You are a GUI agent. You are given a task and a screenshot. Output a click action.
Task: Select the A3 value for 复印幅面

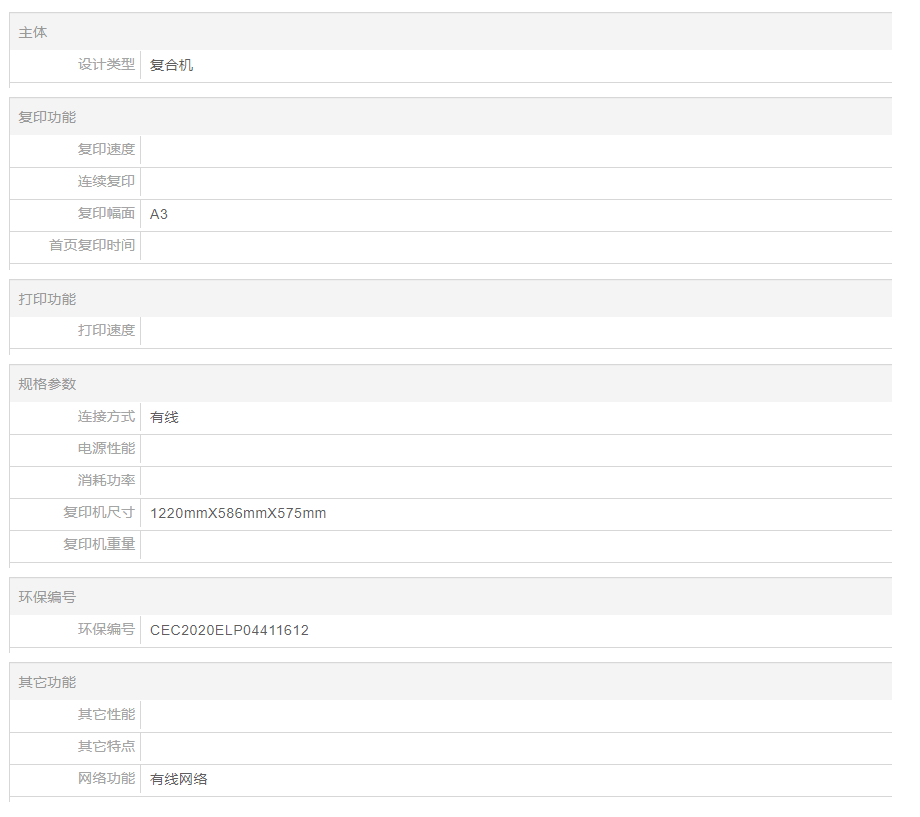pyautogui.click(x=159, y=214)
